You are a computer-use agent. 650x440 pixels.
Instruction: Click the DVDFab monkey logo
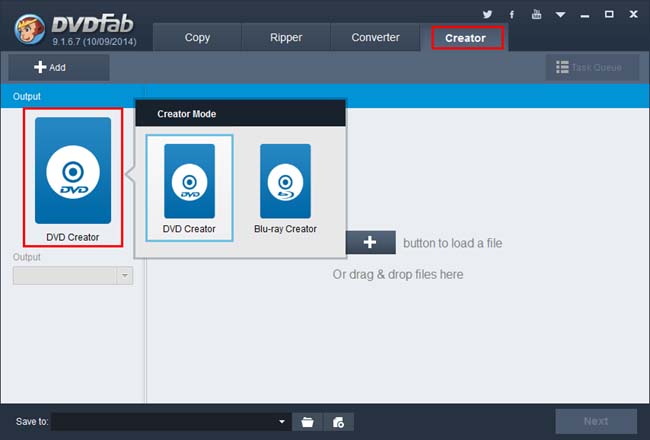pos(29,29)
